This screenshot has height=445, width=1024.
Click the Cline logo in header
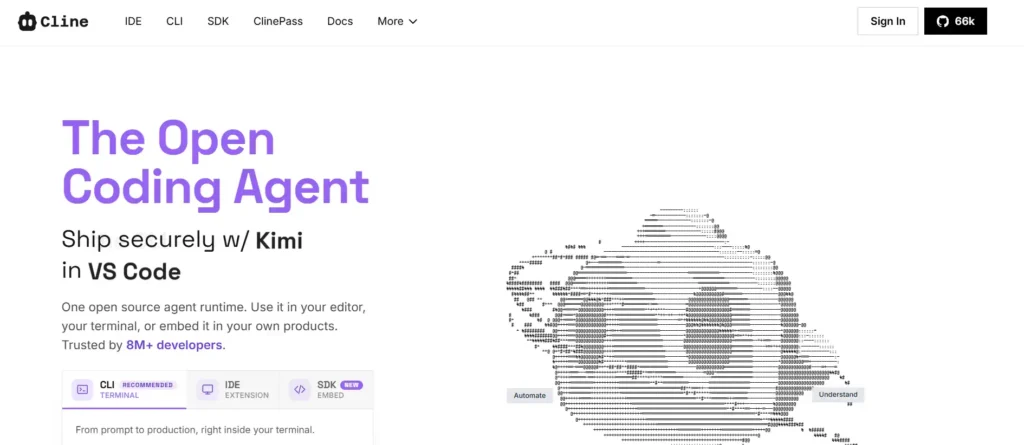click(x=53, y=21)
